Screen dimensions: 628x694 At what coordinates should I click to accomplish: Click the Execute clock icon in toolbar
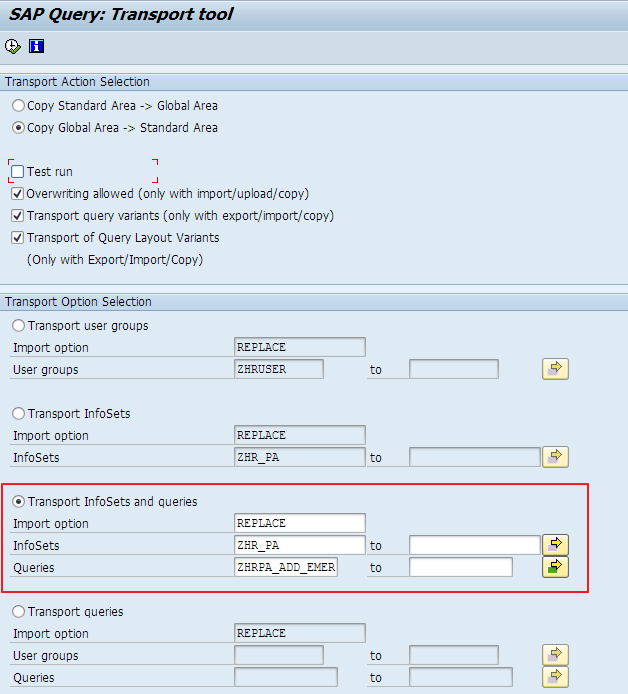click(x=13, y=46)
